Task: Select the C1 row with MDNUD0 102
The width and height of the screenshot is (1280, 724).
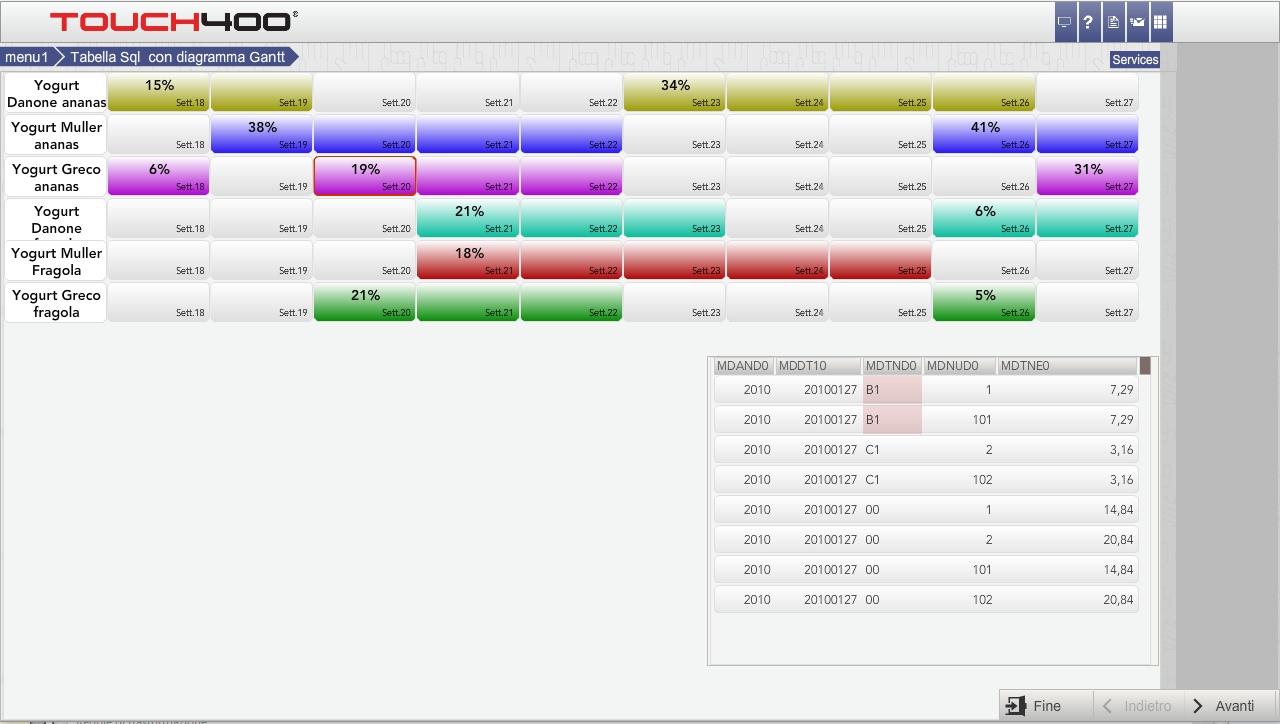Action: 926,480
